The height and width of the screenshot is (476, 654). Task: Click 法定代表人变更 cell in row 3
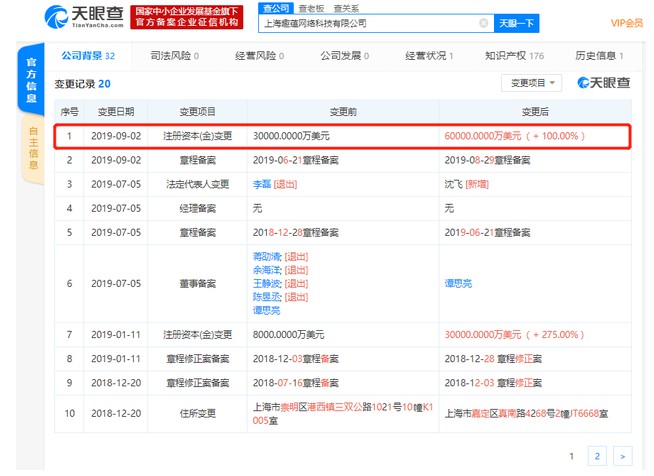tap(197, 184)
